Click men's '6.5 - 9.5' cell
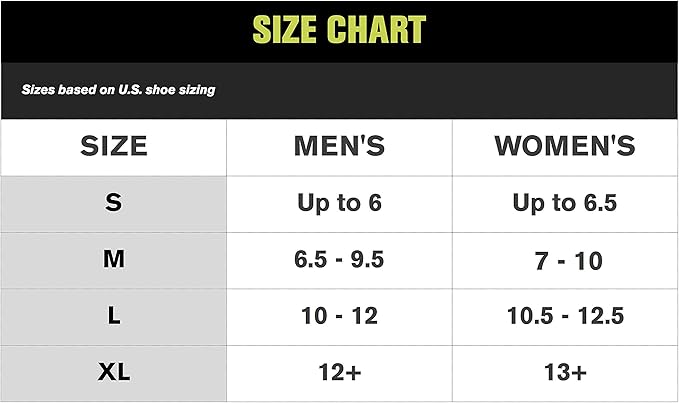The image size is (679, 403). click(x=339, y=260)
